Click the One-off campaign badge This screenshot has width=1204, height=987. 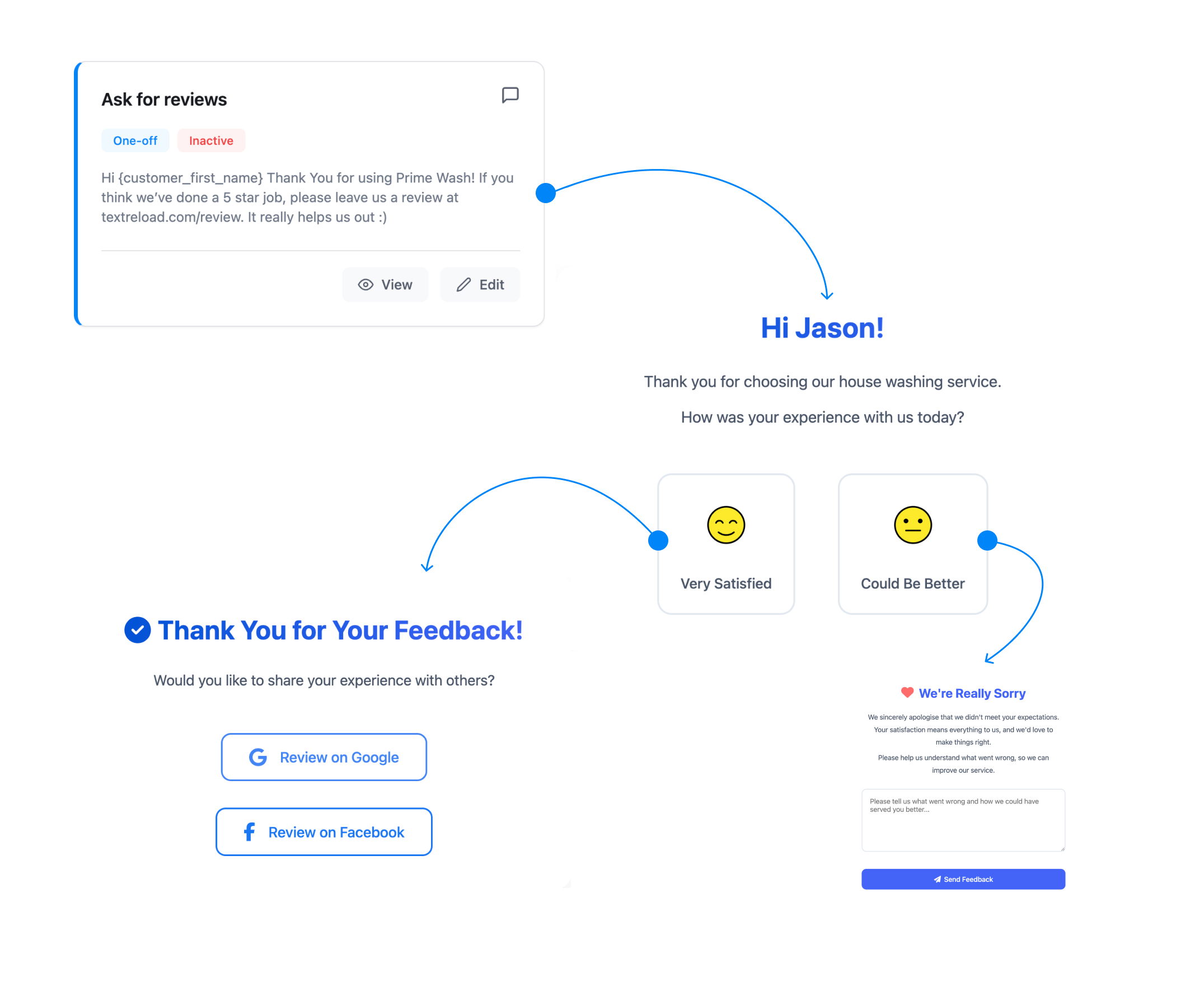(135, 140)
